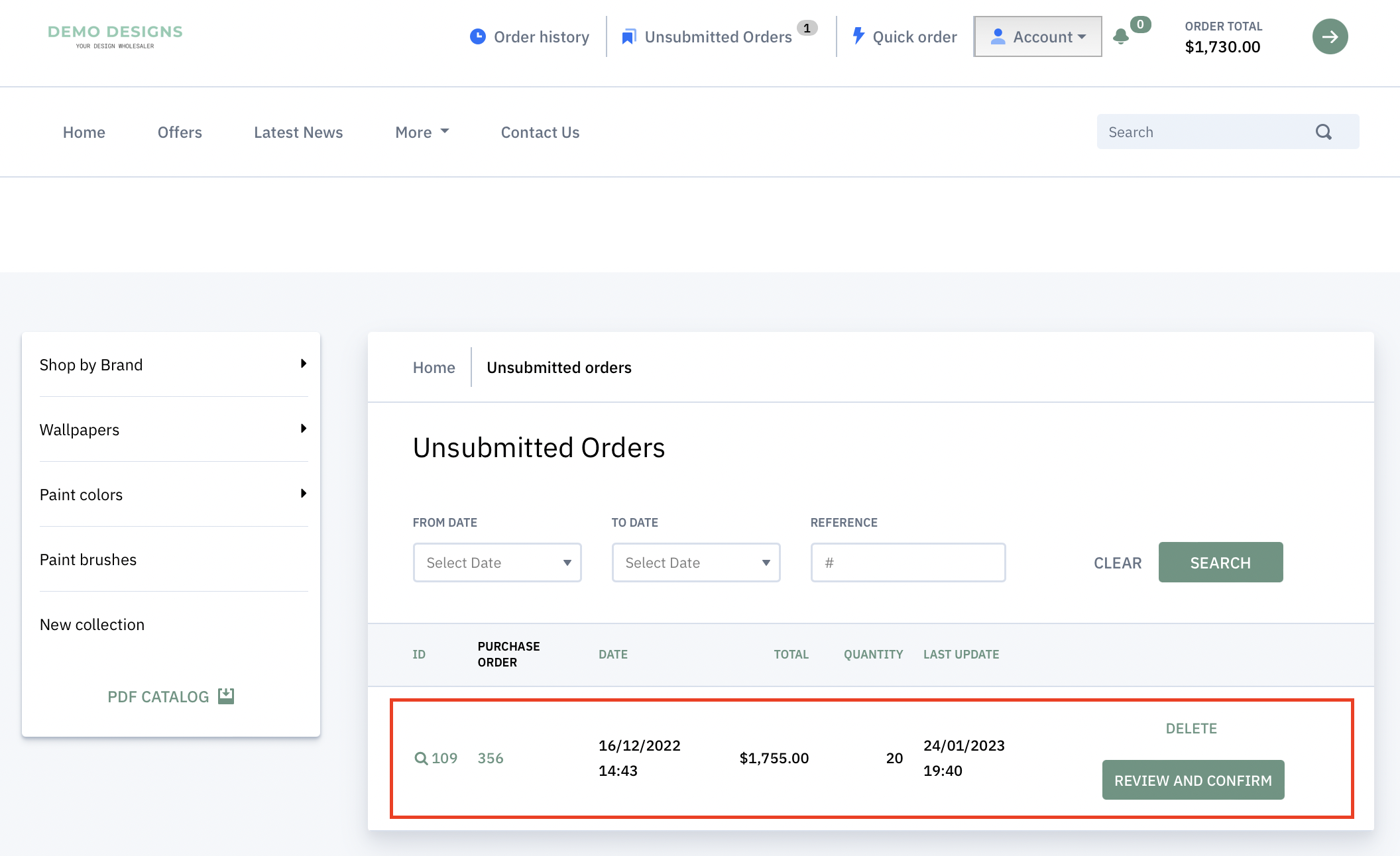Click the Reference number input field
1400x856 pixels.
pos(907,562)
